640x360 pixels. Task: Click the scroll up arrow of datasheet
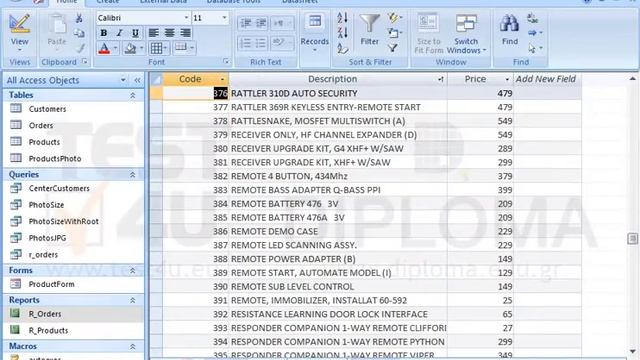click(632, 78)
